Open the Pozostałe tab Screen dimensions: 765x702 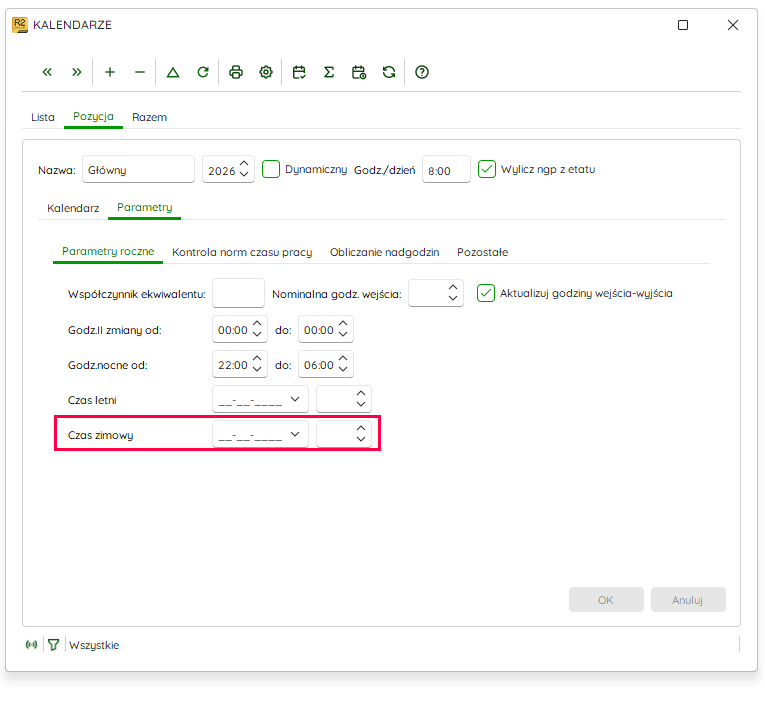click(483, 252)
